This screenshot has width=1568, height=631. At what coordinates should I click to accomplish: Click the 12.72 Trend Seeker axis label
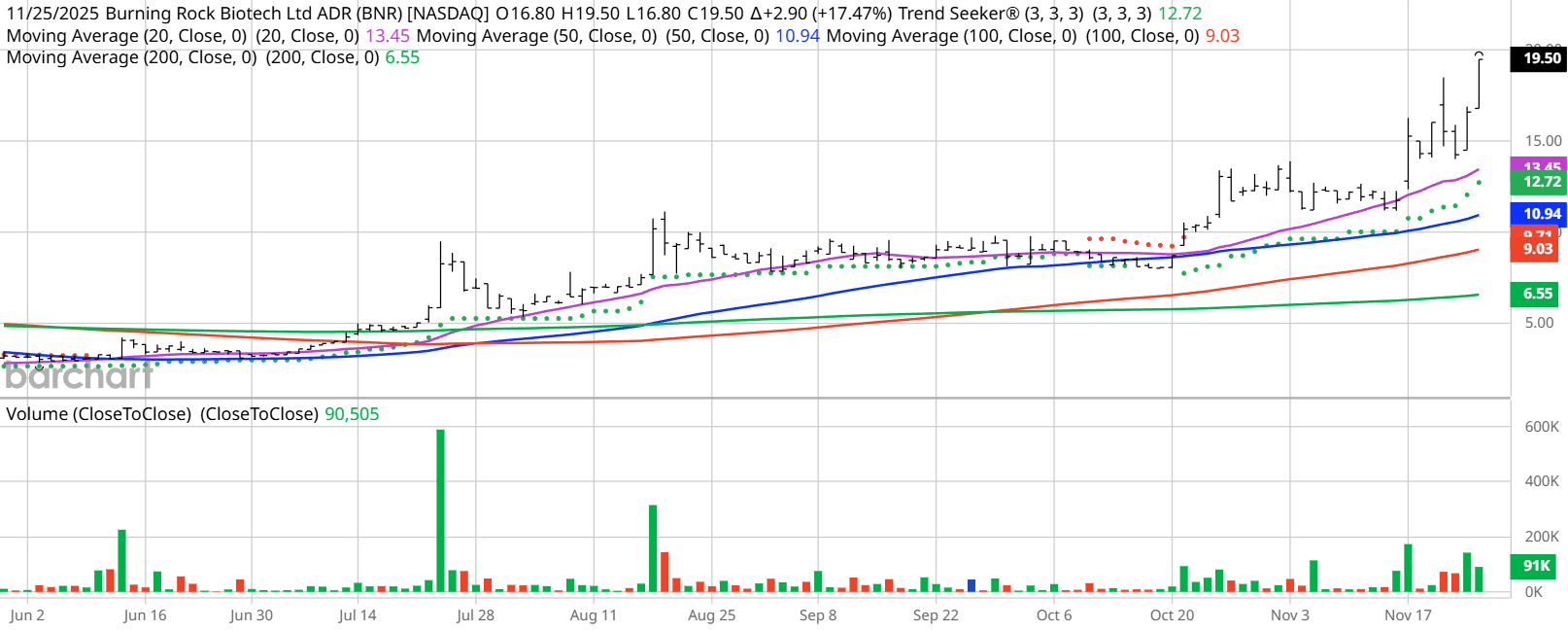click(x=1538, y=182)
